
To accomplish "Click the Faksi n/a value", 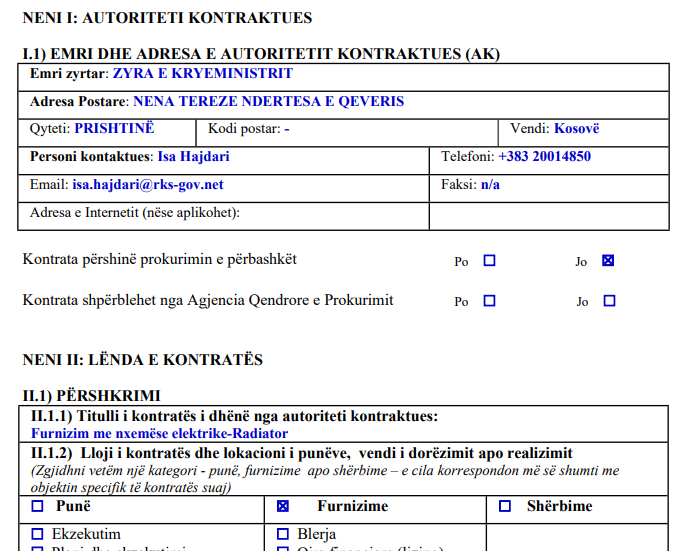I will tap(490, 185).
